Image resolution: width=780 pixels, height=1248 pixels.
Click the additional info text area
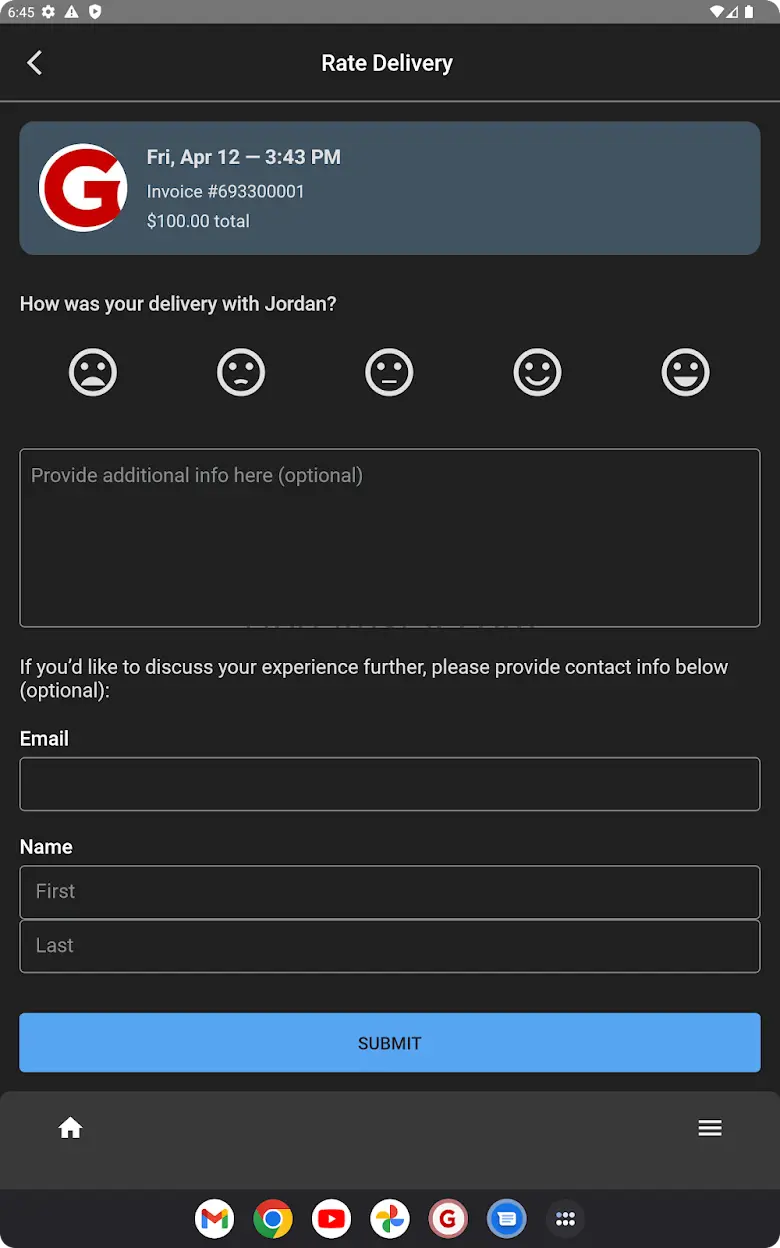click(390, 538)
